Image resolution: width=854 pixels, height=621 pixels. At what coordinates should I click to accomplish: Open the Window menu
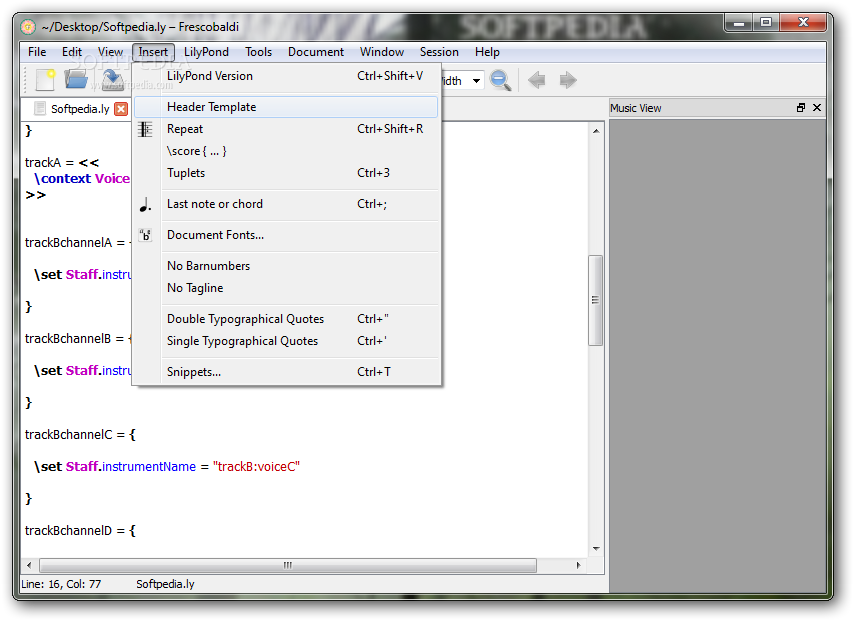click(382, 52)
